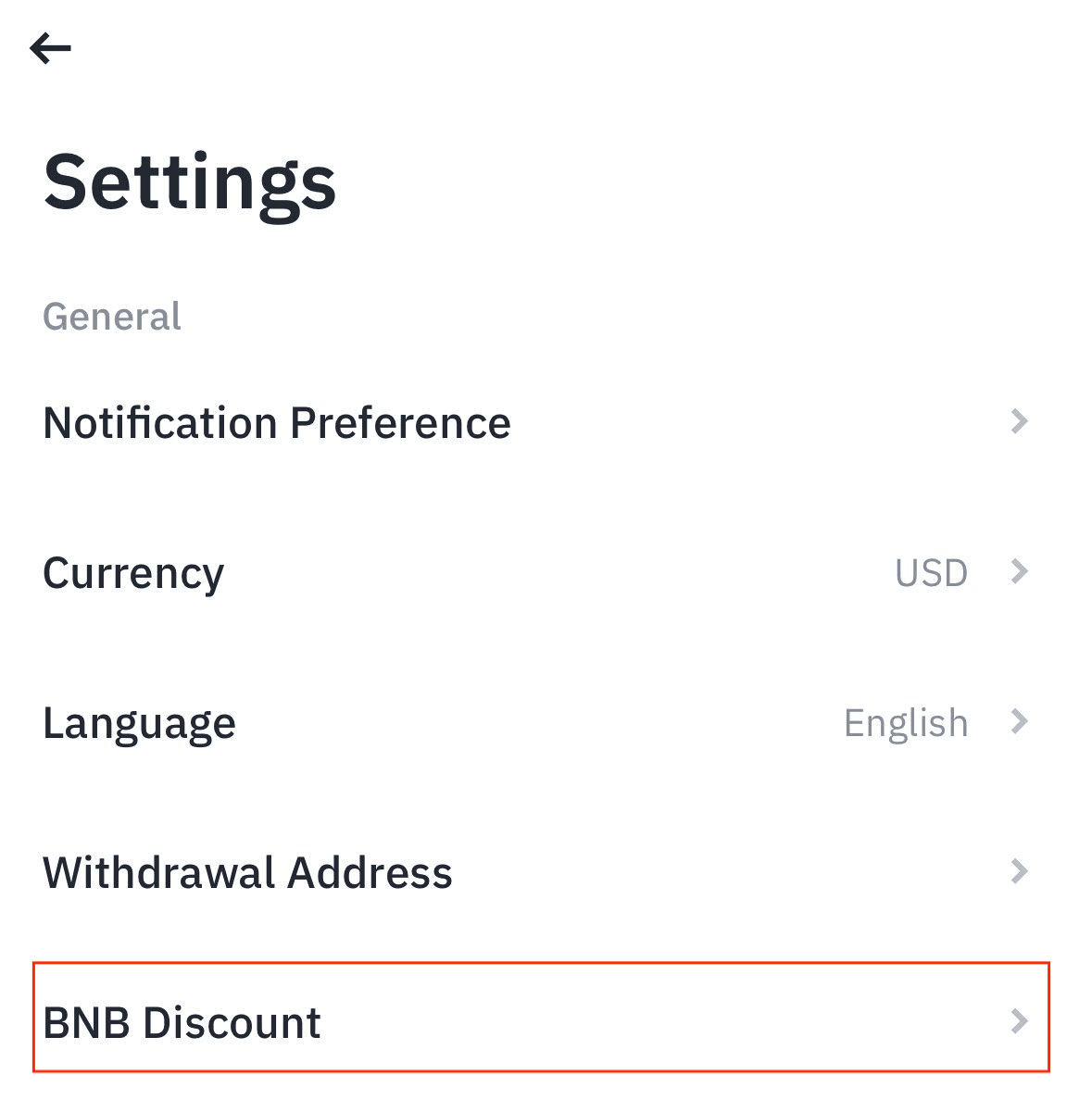Tap the BNB Discount chevron icon
Viewport: 1092px width, 1112px height.
point(1019,1022)
